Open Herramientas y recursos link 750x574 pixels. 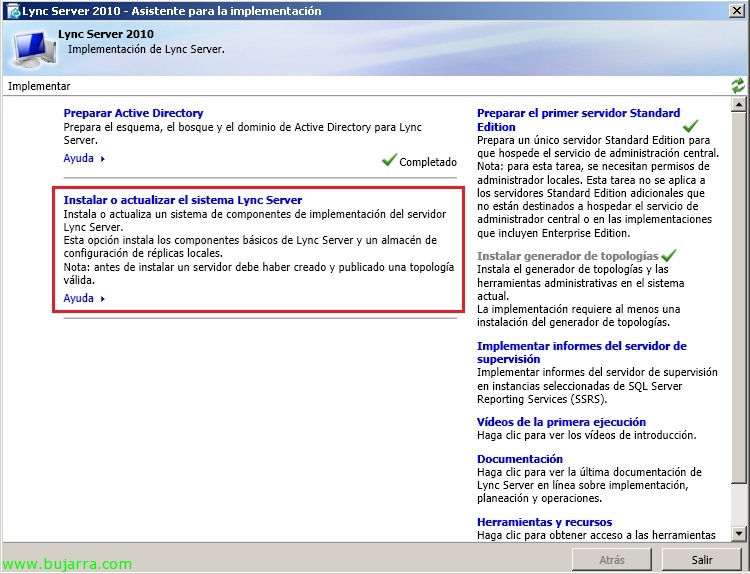click(x=544, y=522)
